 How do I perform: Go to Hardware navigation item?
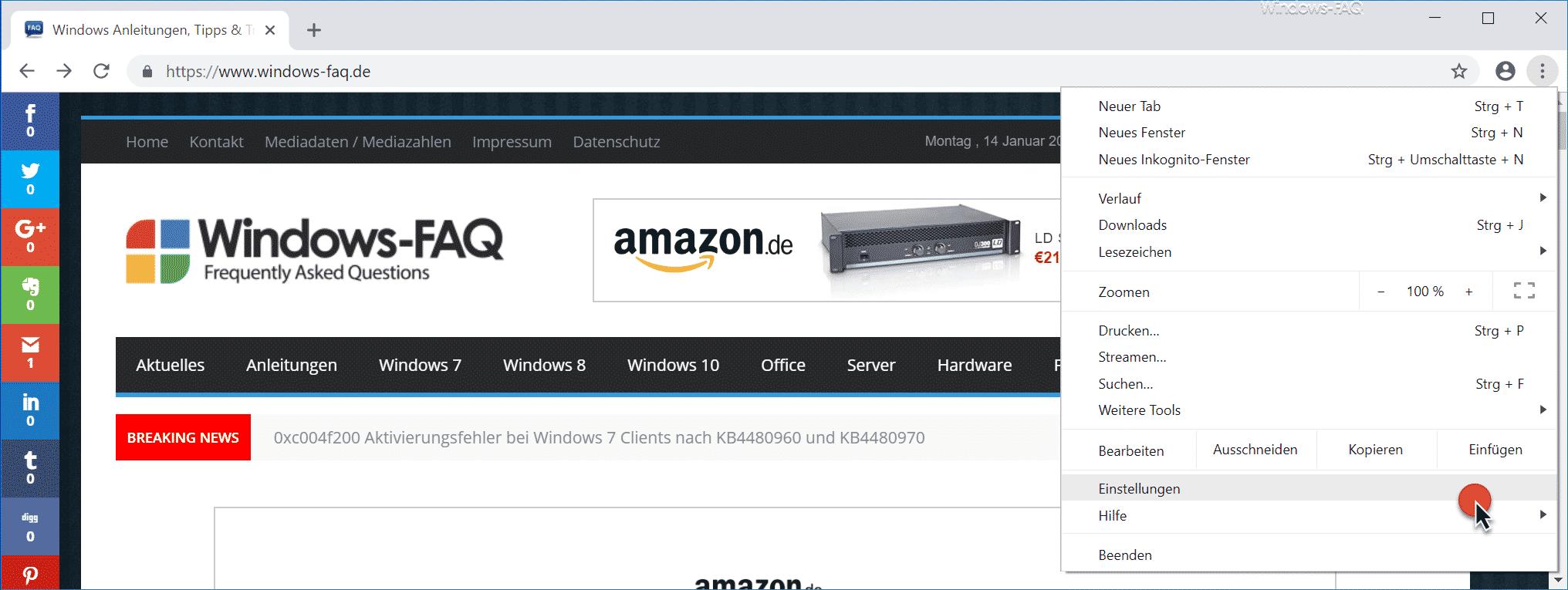point(975,365)
